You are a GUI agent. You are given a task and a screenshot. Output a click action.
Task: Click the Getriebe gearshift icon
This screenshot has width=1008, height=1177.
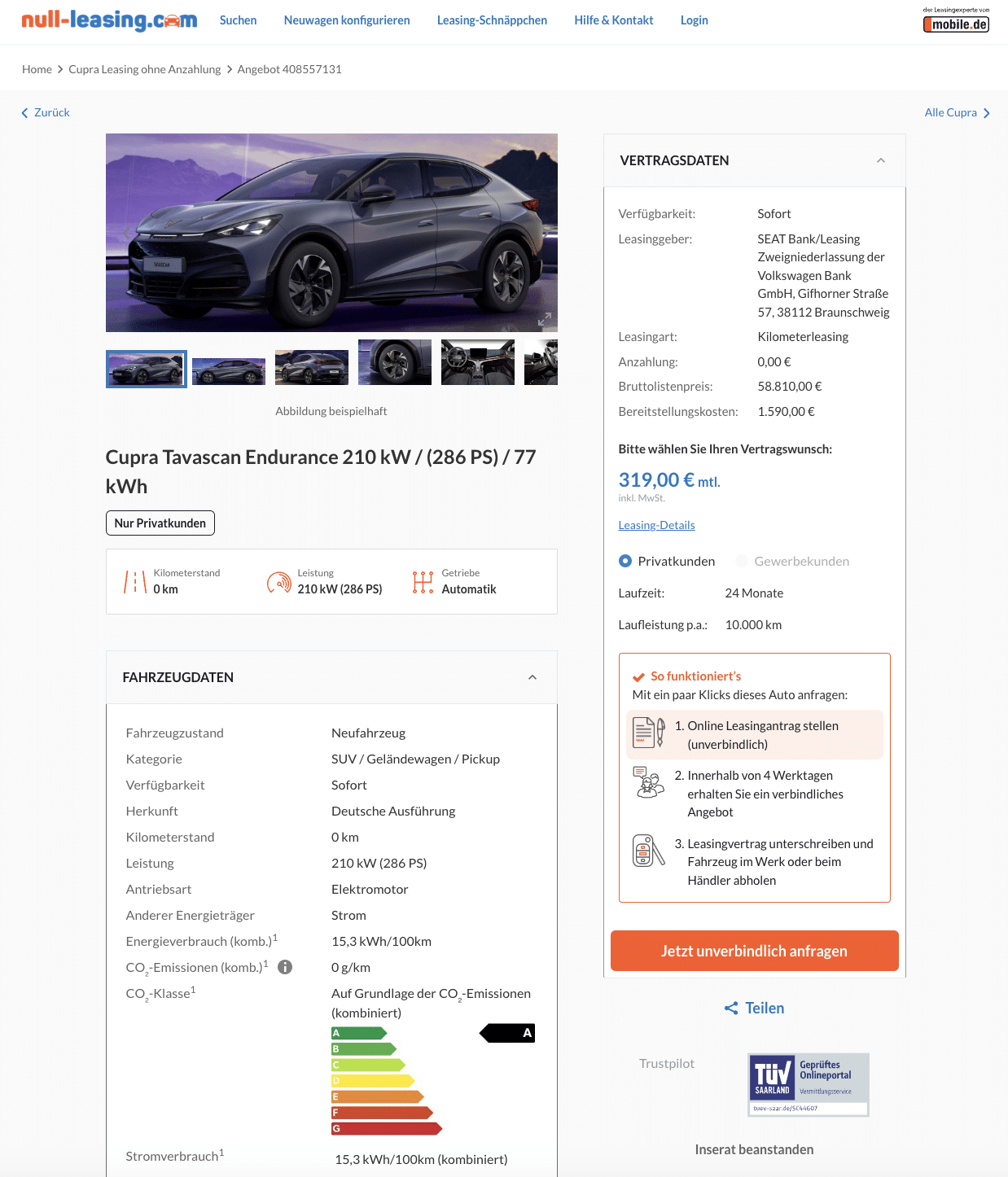pos(423,581)
